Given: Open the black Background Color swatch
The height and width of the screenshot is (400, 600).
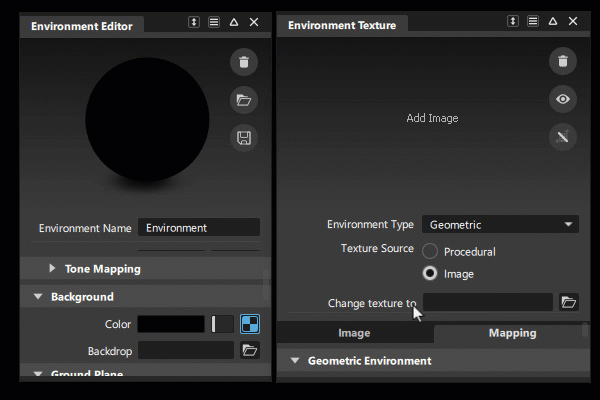Looking at the screenshot, I should [171, 324].
